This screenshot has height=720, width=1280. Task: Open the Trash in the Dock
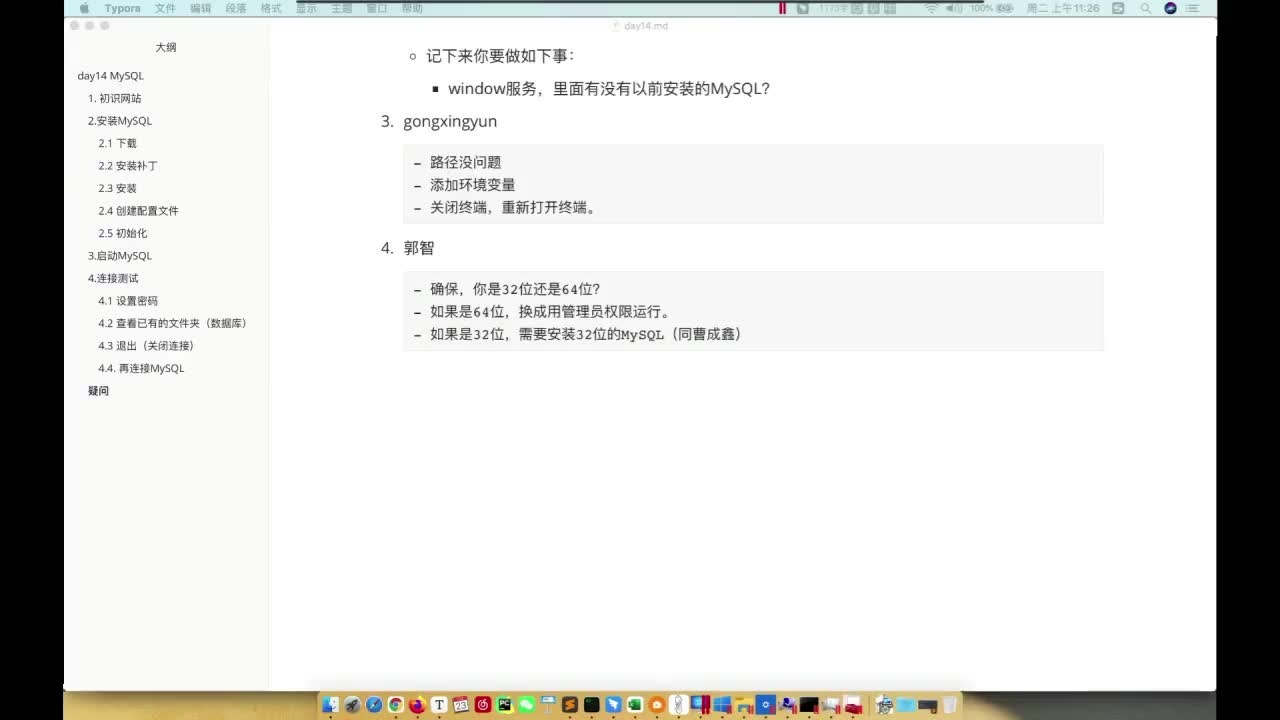pyautogui.click(x=949, y=705)
